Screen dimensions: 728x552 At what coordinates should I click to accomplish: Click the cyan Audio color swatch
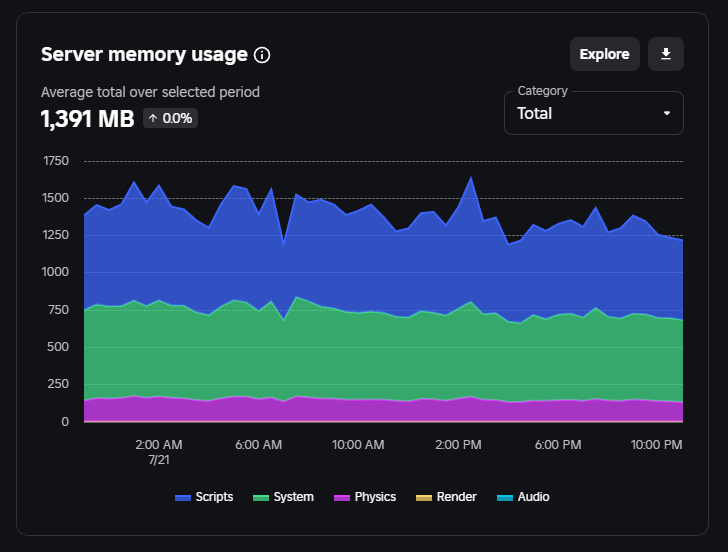coord(505,498)
